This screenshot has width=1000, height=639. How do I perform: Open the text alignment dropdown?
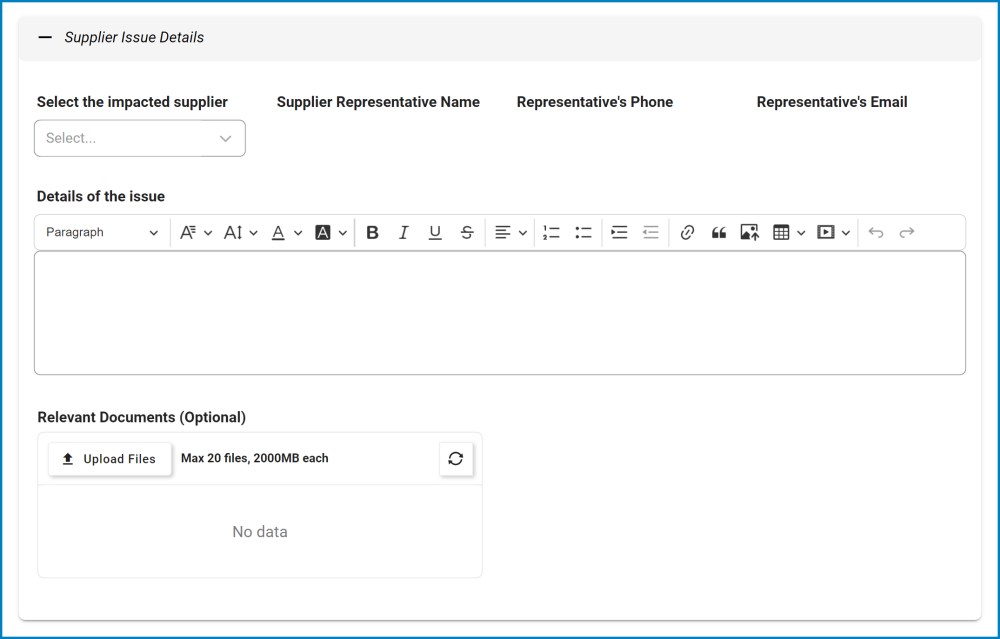(x=511, y=233)
